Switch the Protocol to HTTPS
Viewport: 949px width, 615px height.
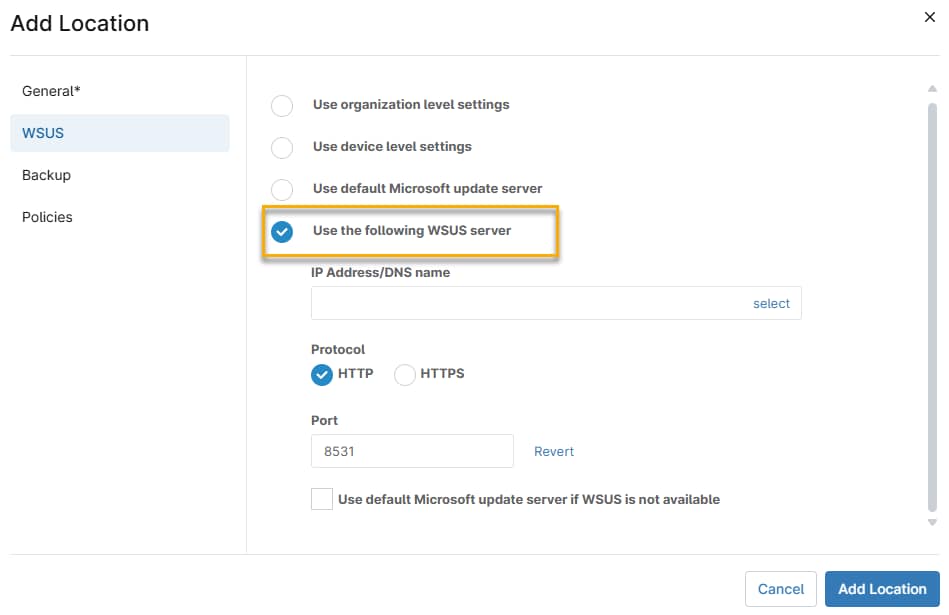(x=404, y=374)
